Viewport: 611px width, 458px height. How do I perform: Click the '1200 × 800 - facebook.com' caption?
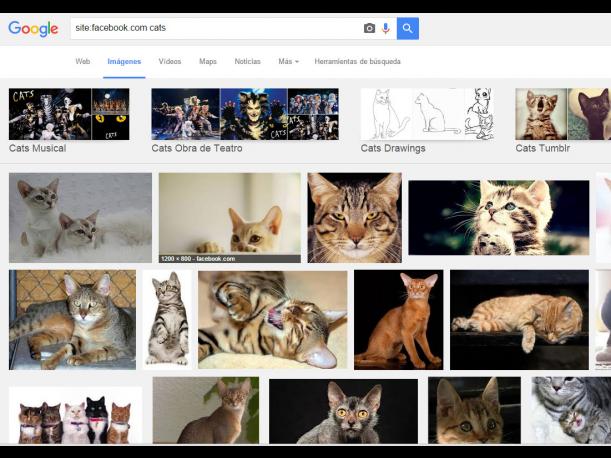tap(198, 259)
